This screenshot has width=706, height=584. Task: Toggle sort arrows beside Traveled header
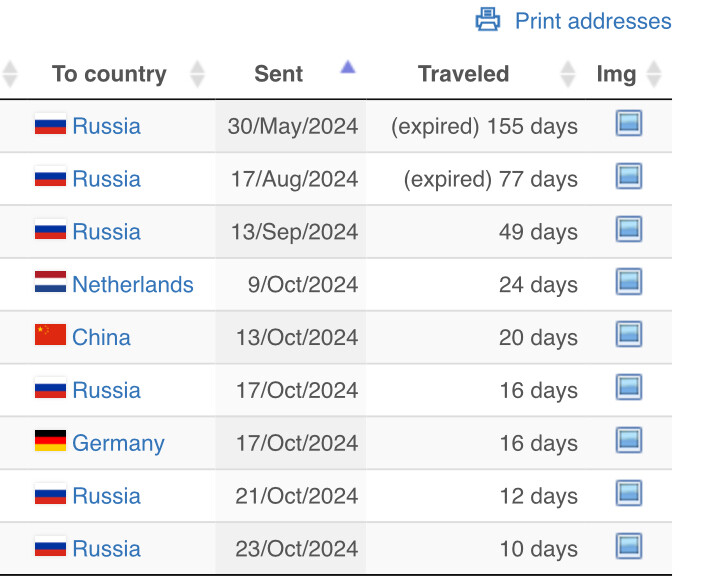pyautogui.click(x=568, y=74)
